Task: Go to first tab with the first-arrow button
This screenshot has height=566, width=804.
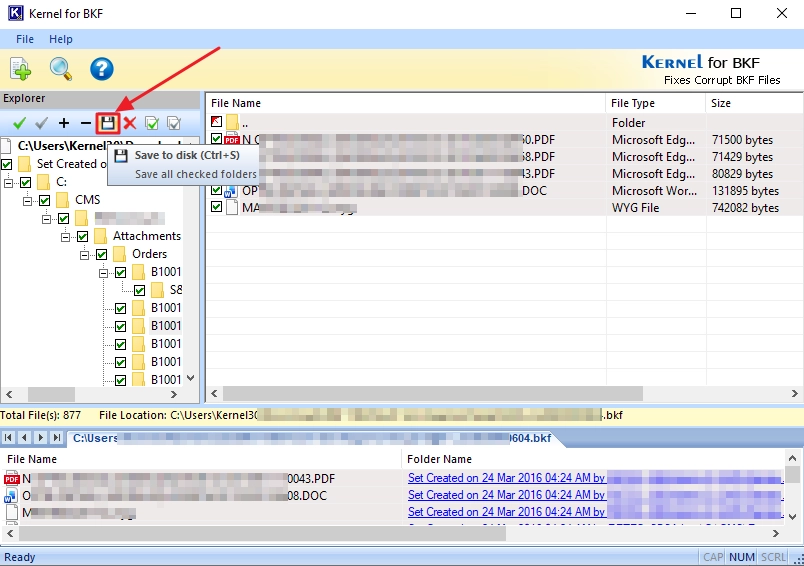Action: point(8,438)
